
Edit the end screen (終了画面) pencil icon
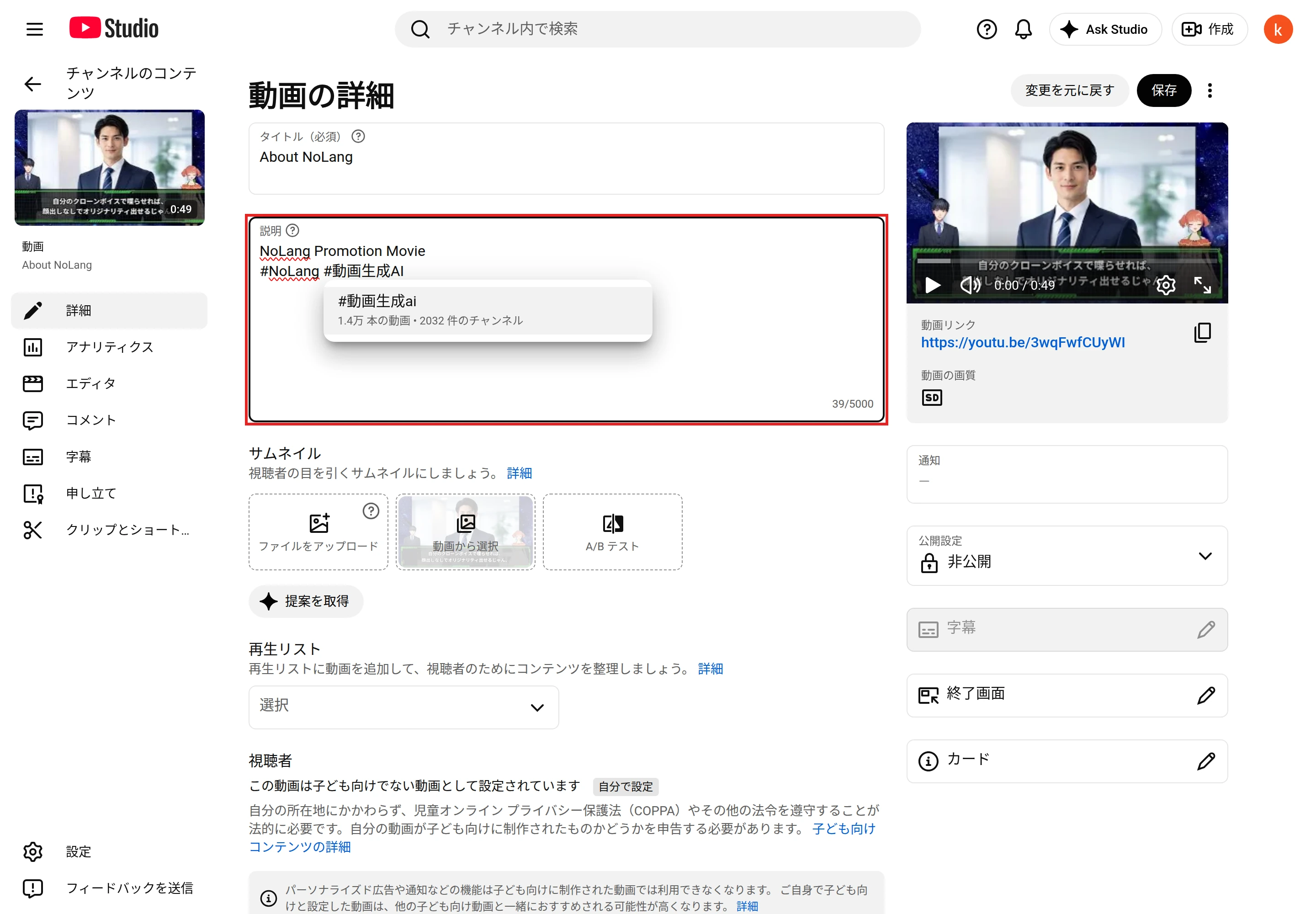click(1205, 695)
